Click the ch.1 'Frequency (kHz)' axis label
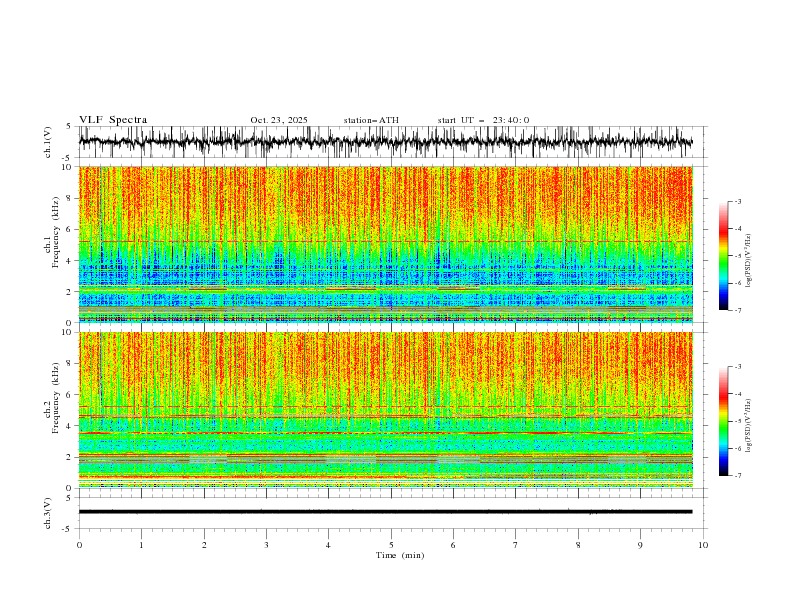This screenshot has height=612, width=792. point(56,232)
